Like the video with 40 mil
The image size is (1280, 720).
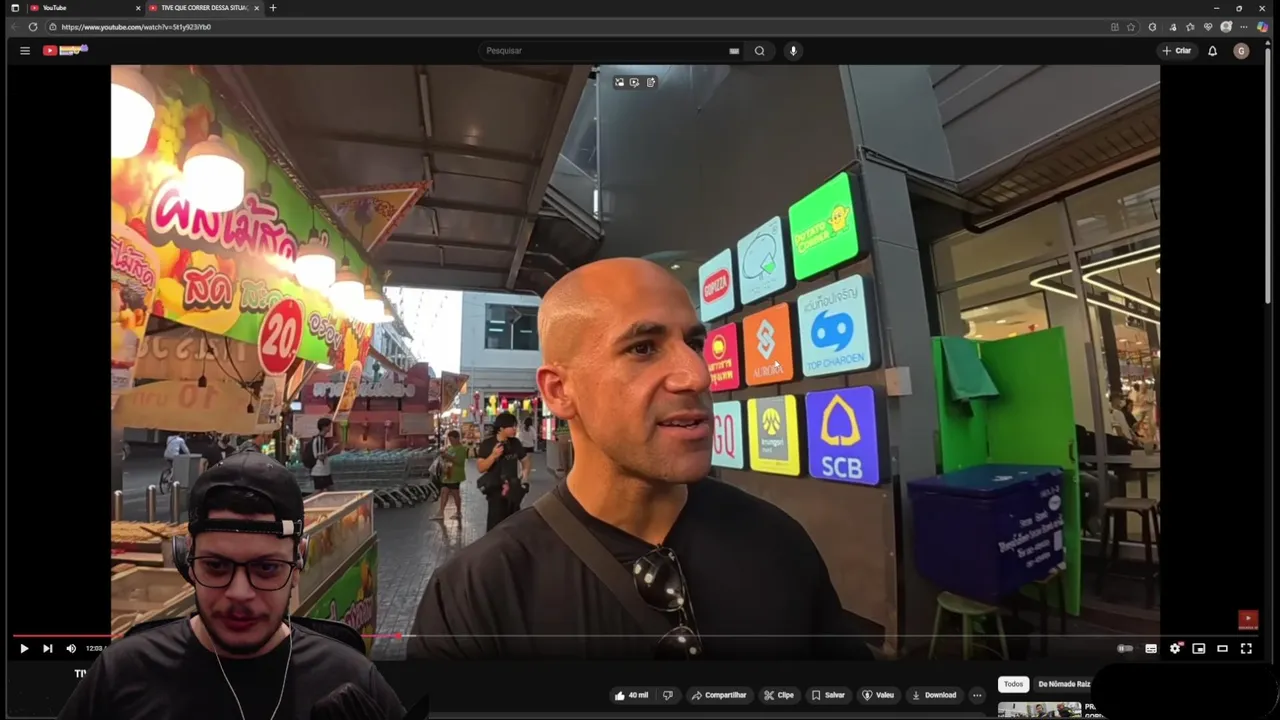pos(632,695)
